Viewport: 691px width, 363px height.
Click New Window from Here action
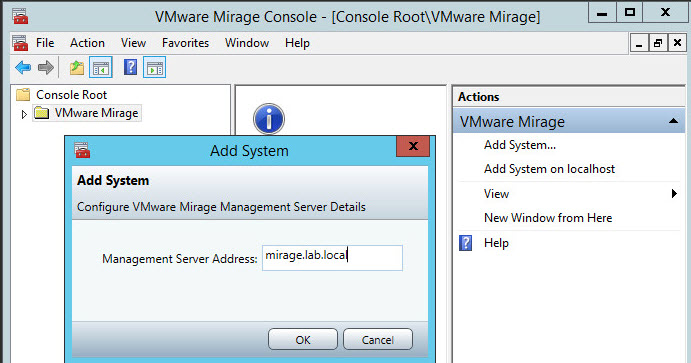tap(548, 218)
